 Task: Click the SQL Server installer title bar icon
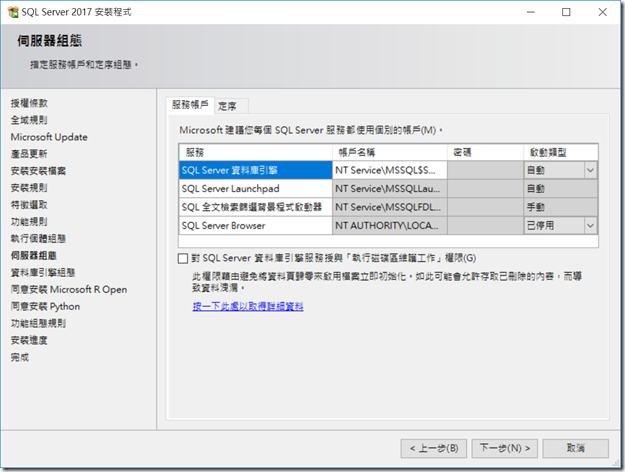pyautogui.click(x=13, y=12)
